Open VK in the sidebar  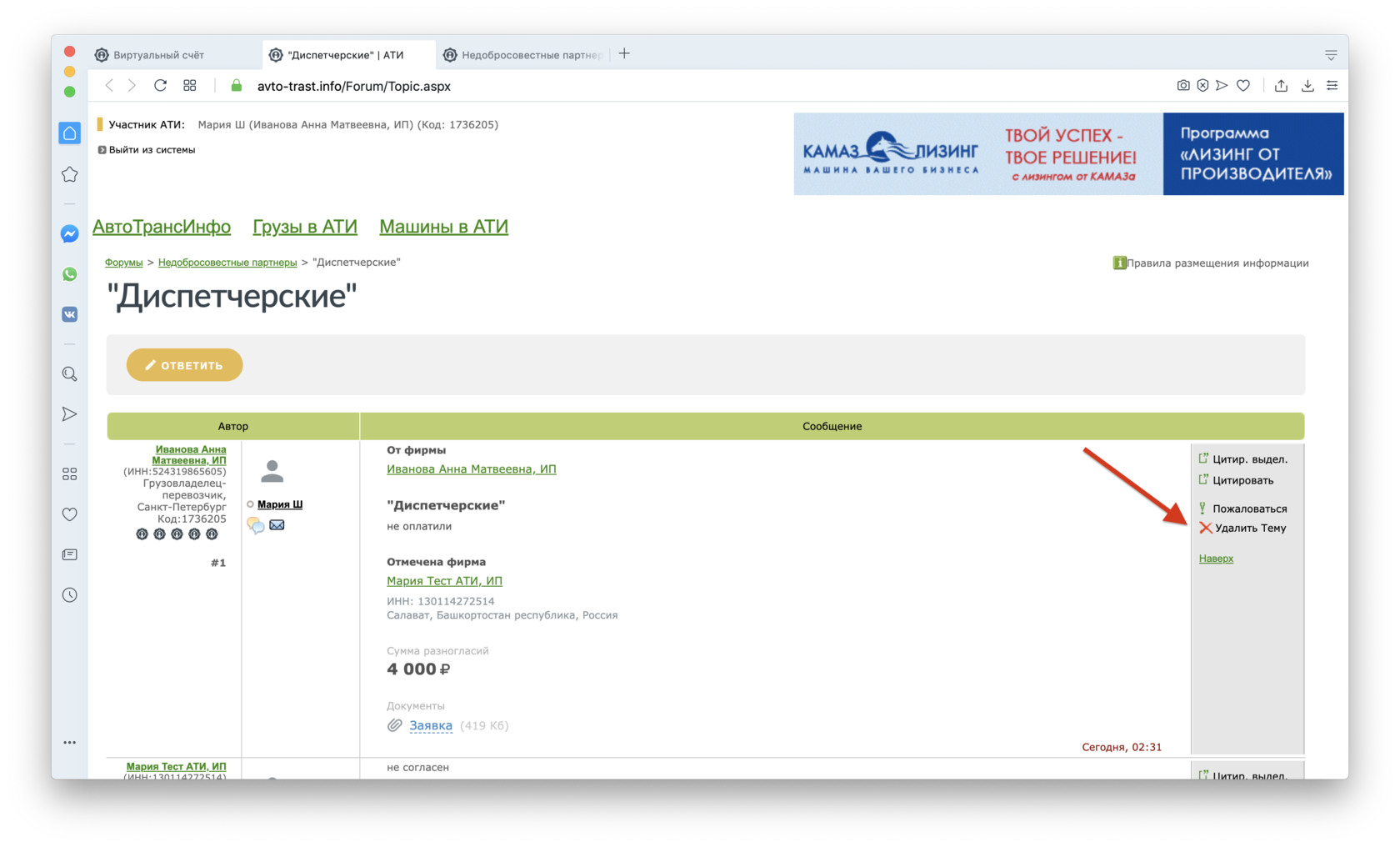point(70,314)
